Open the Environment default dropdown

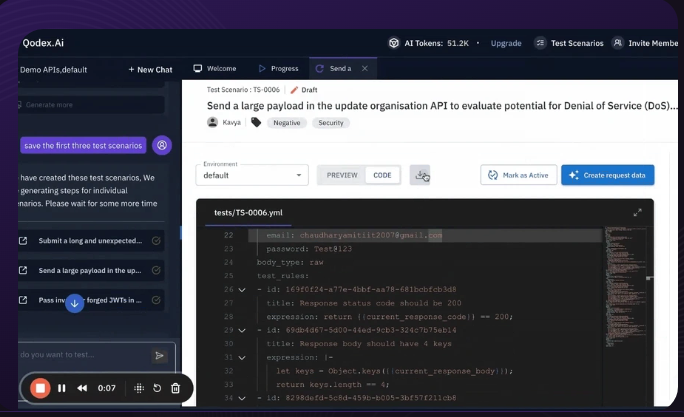click(253, 175)
